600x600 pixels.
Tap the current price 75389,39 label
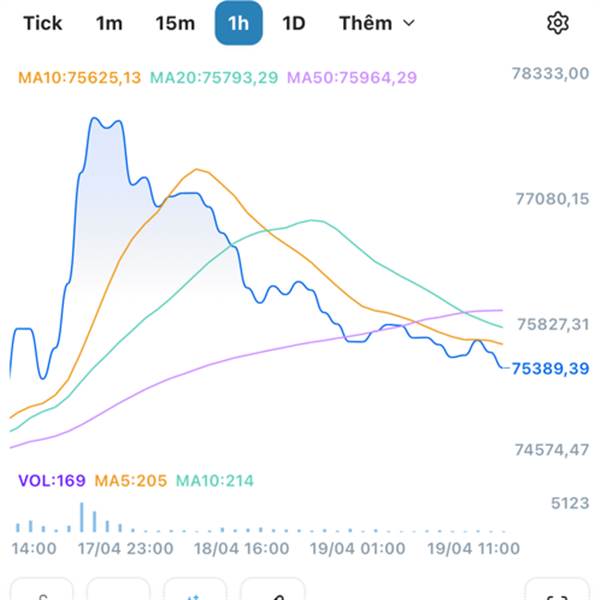549,369
